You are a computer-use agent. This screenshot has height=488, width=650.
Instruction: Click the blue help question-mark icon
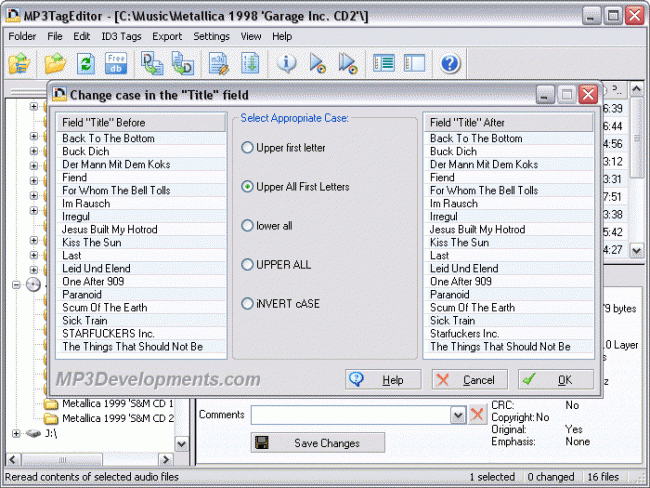click(450, 63)
